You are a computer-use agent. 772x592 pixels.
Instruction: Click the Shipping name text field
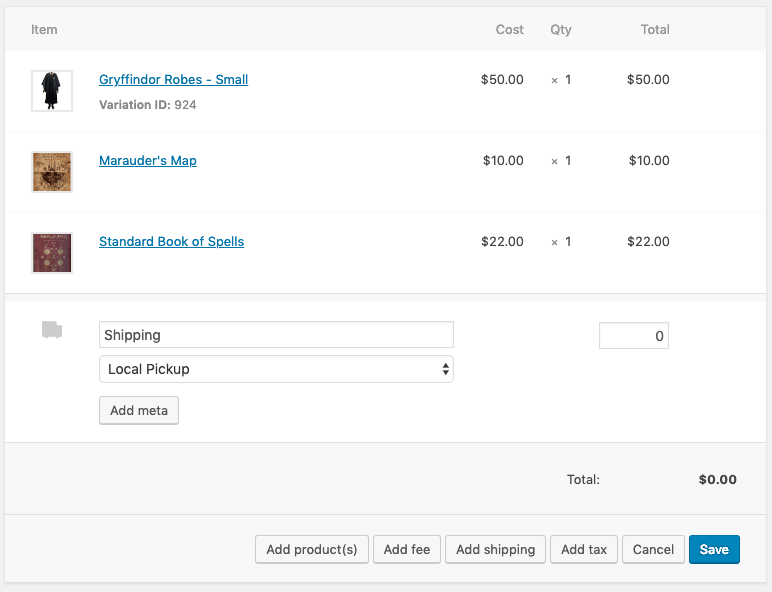click(x=276, y=335)
